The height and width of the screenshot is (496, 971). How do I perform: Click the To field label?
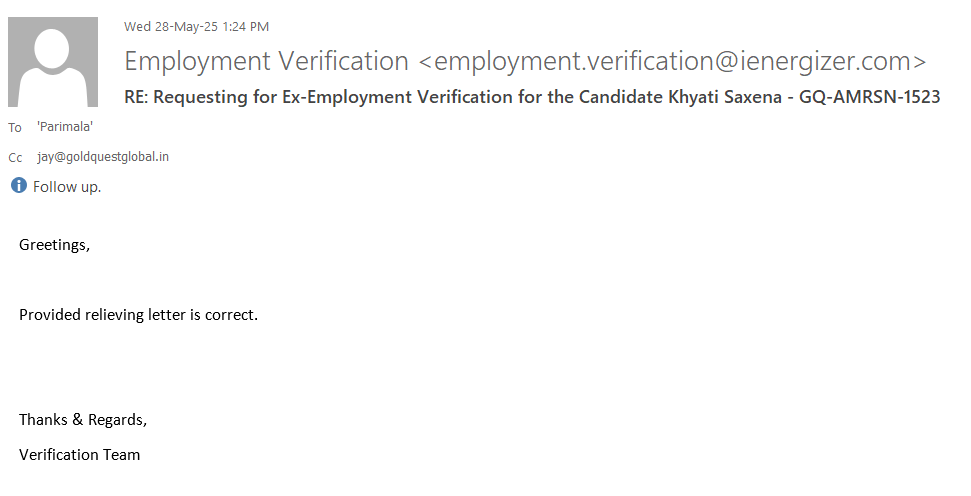14,127
